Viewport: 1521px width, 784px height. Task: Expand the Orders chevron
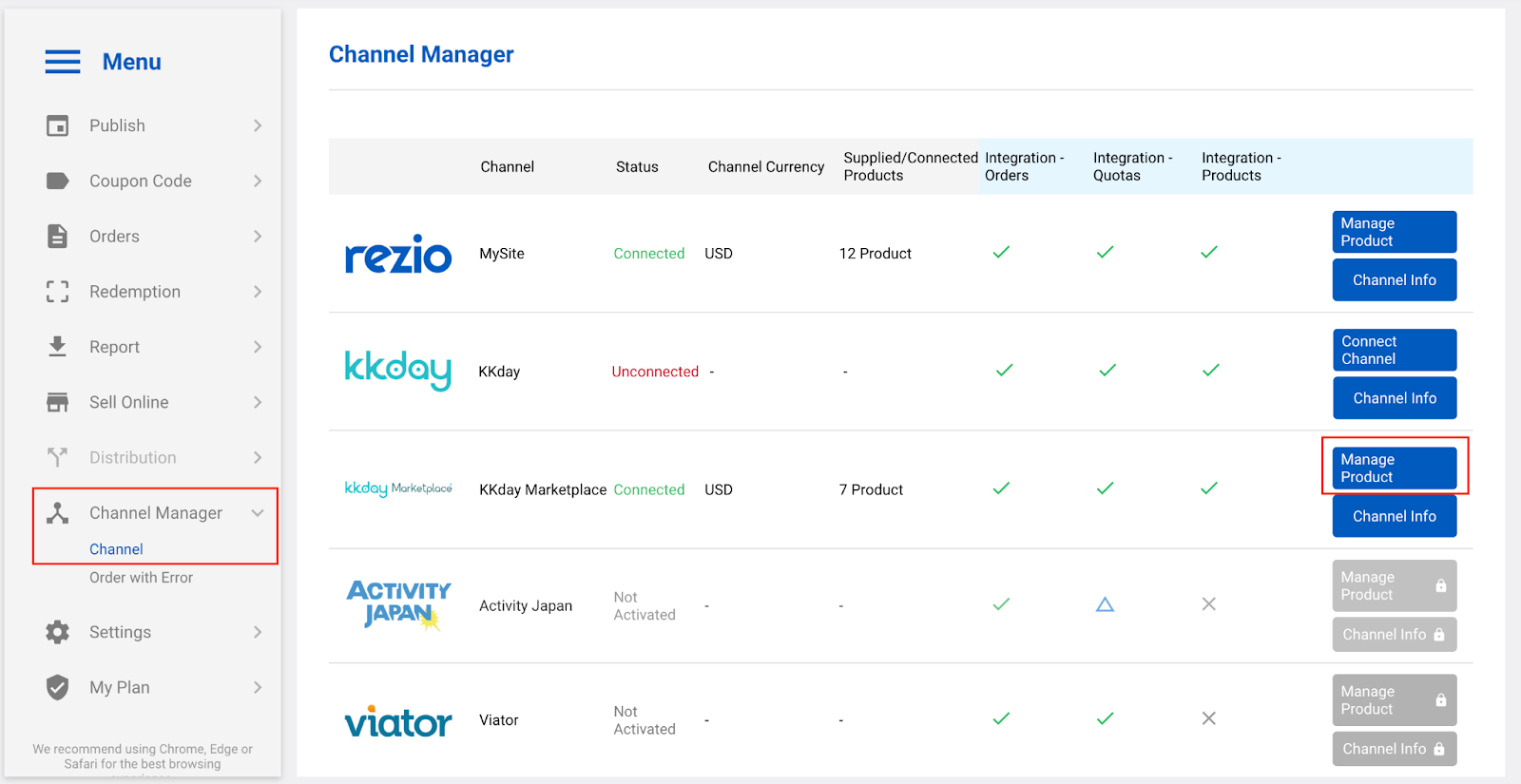pos(258,236)
